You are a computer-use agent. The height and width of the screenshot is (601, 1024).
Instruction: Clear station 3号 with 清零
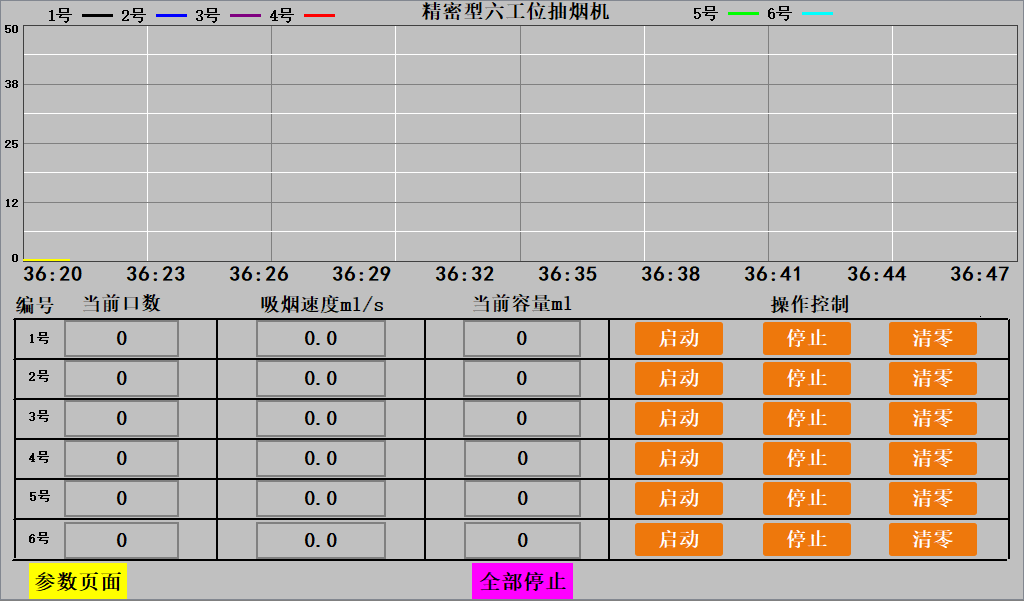click(x=933, y=418)
